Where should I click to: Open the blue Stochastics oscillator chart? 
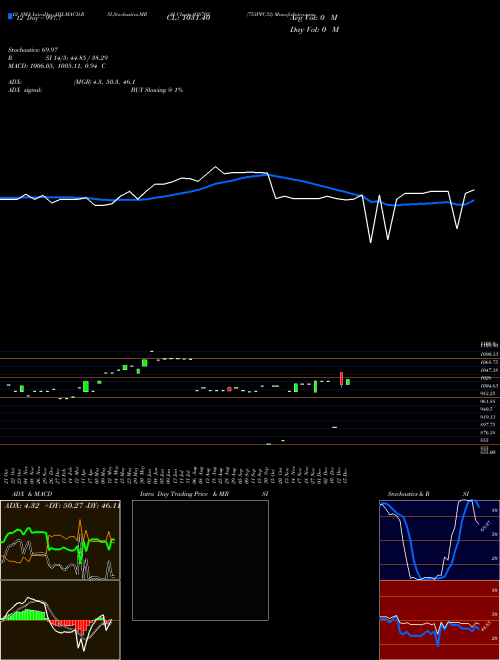[439, 540]
